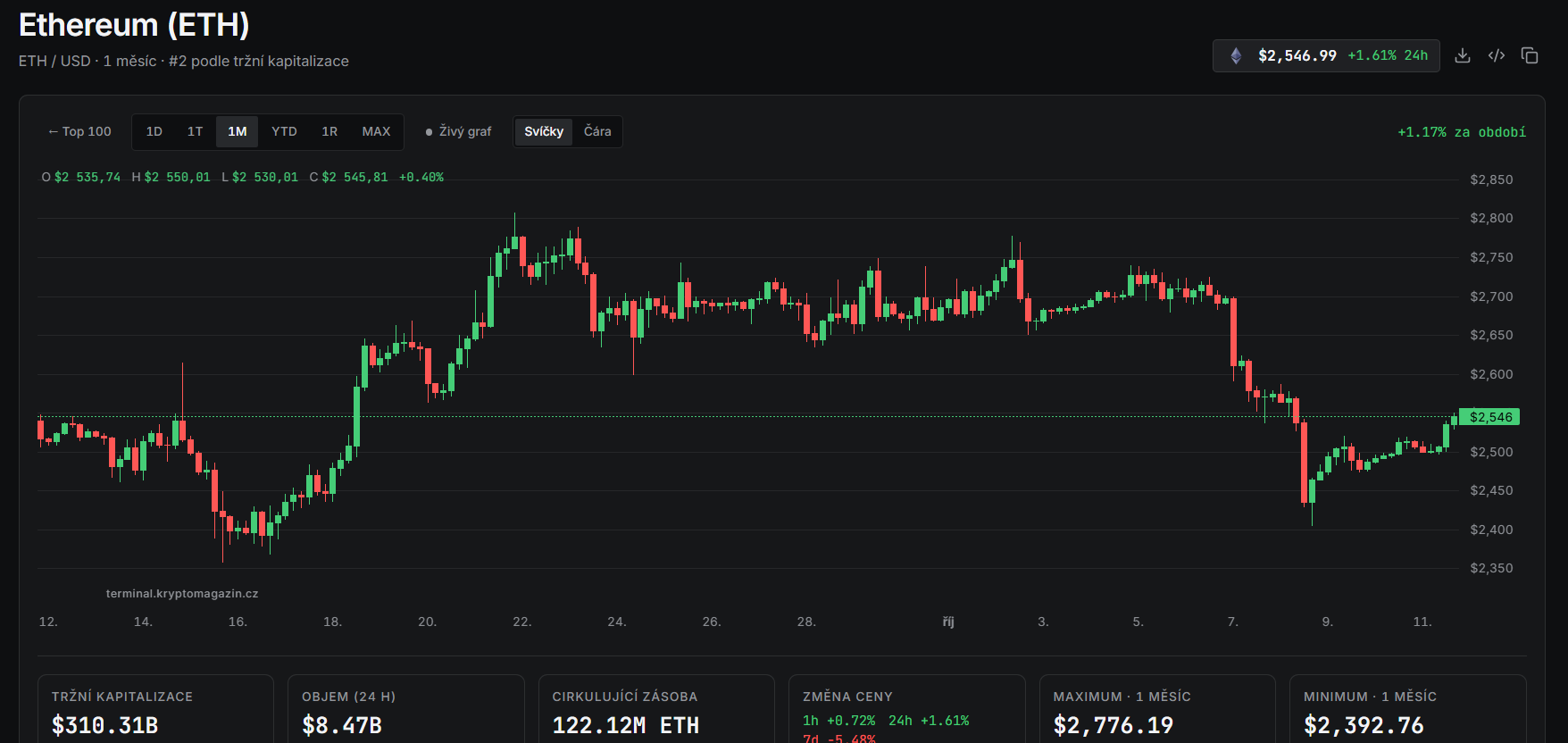Switch chart to Čára line view
Screen dimensions: 1568x743
click(x=597, y=131)
